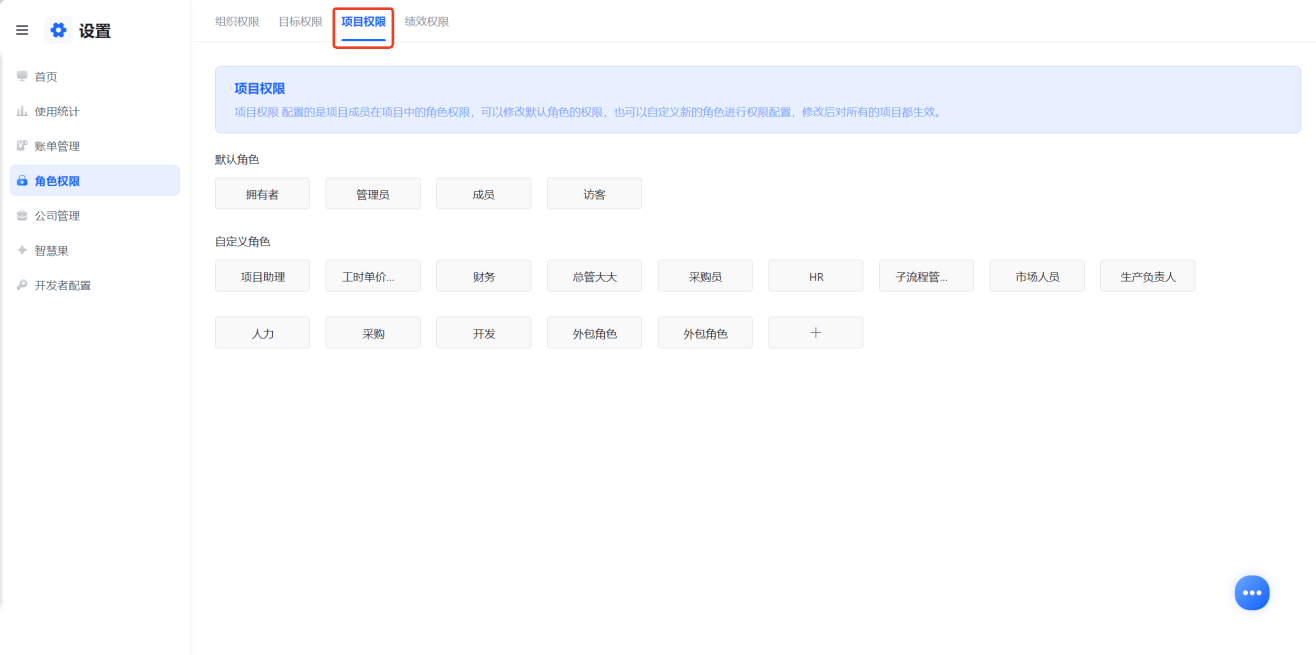Open the 开发 custom role
1316x655 pixels.
[484, 333]
